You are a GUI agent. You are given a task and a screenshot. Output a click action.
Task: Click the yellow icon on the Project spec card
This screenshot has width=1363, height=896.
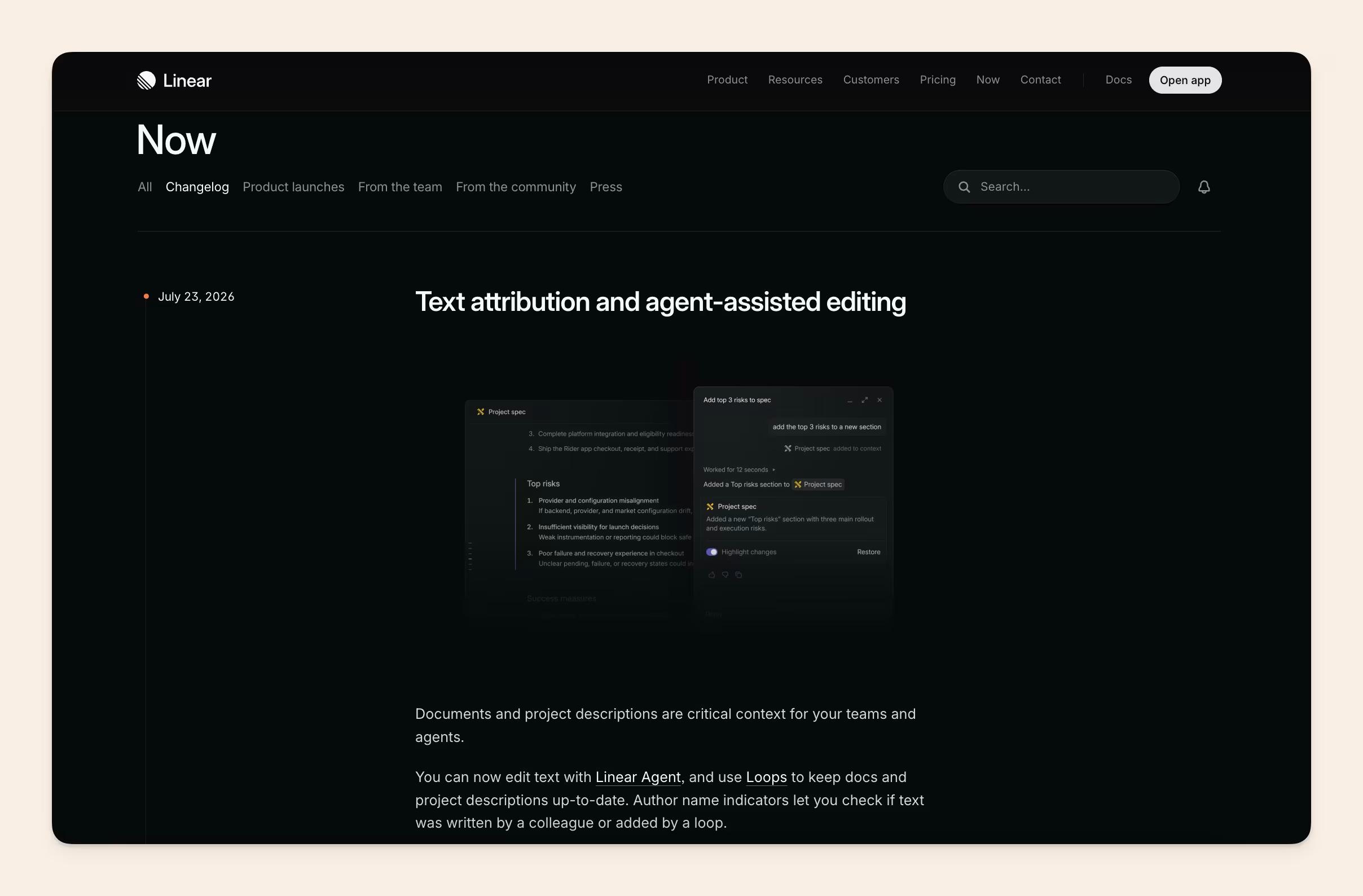point(710,507)
